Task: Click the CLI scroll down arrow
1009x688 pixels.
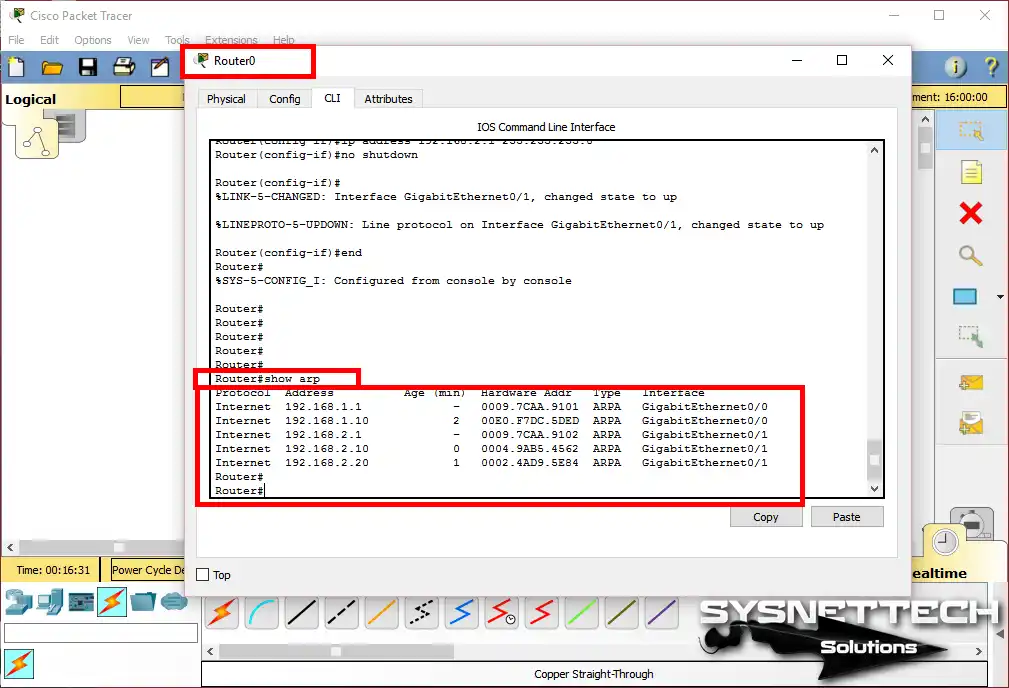Action: click(874, 488)
